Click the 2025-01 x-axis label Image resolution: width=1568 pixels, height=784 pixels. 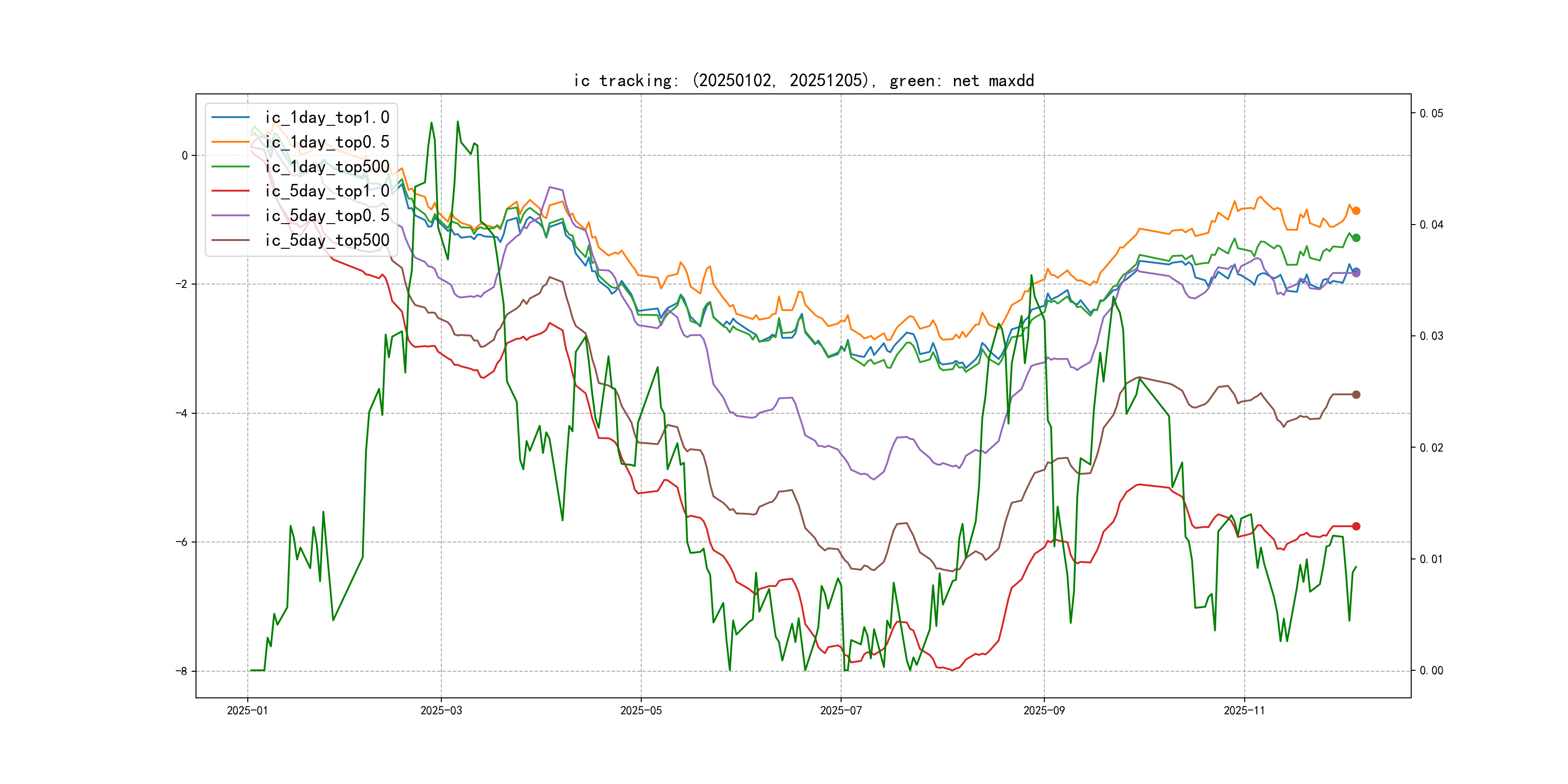(247, 710)
